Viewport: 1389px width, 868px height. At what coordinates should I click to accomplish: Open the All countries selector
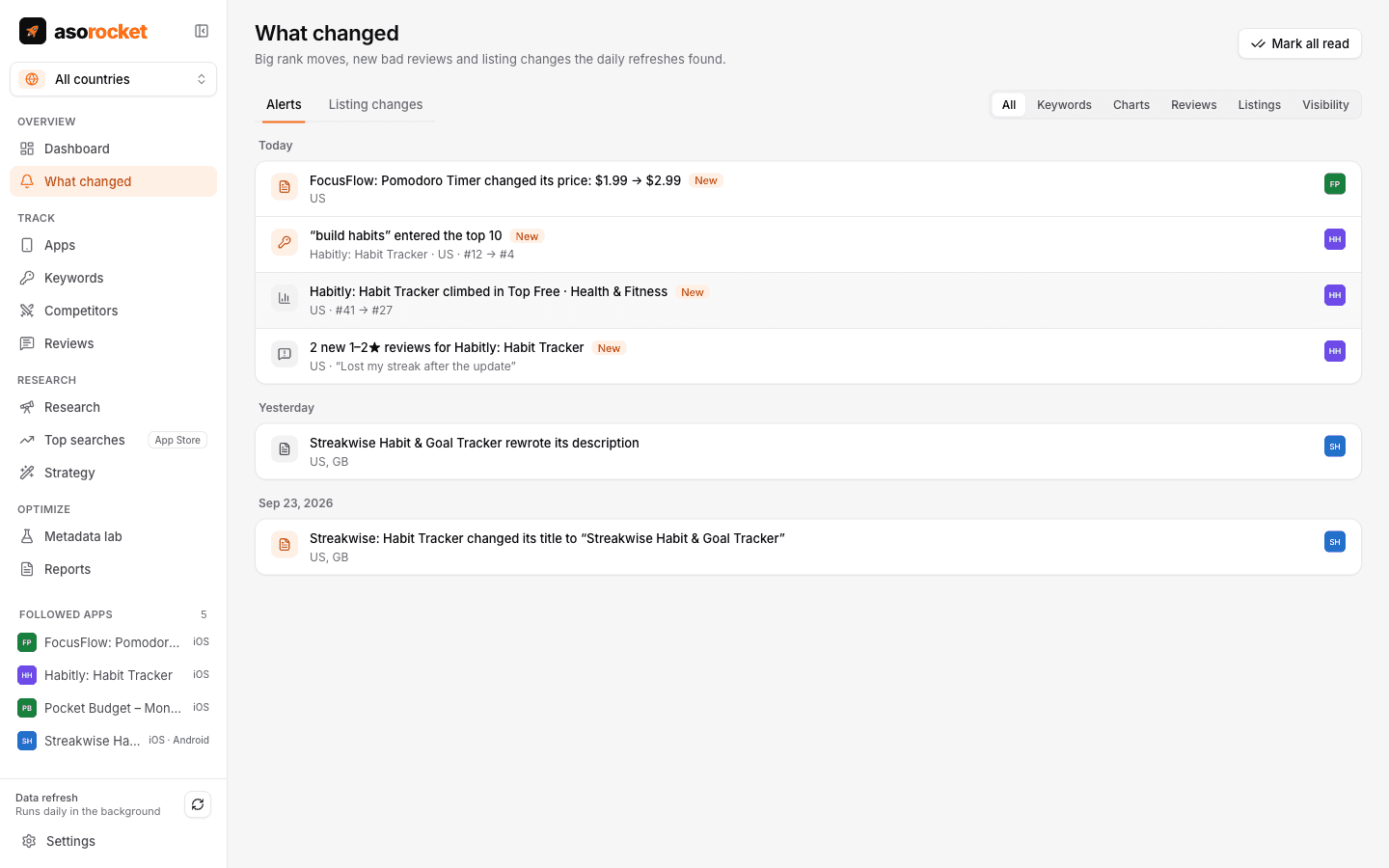(113, 79)
